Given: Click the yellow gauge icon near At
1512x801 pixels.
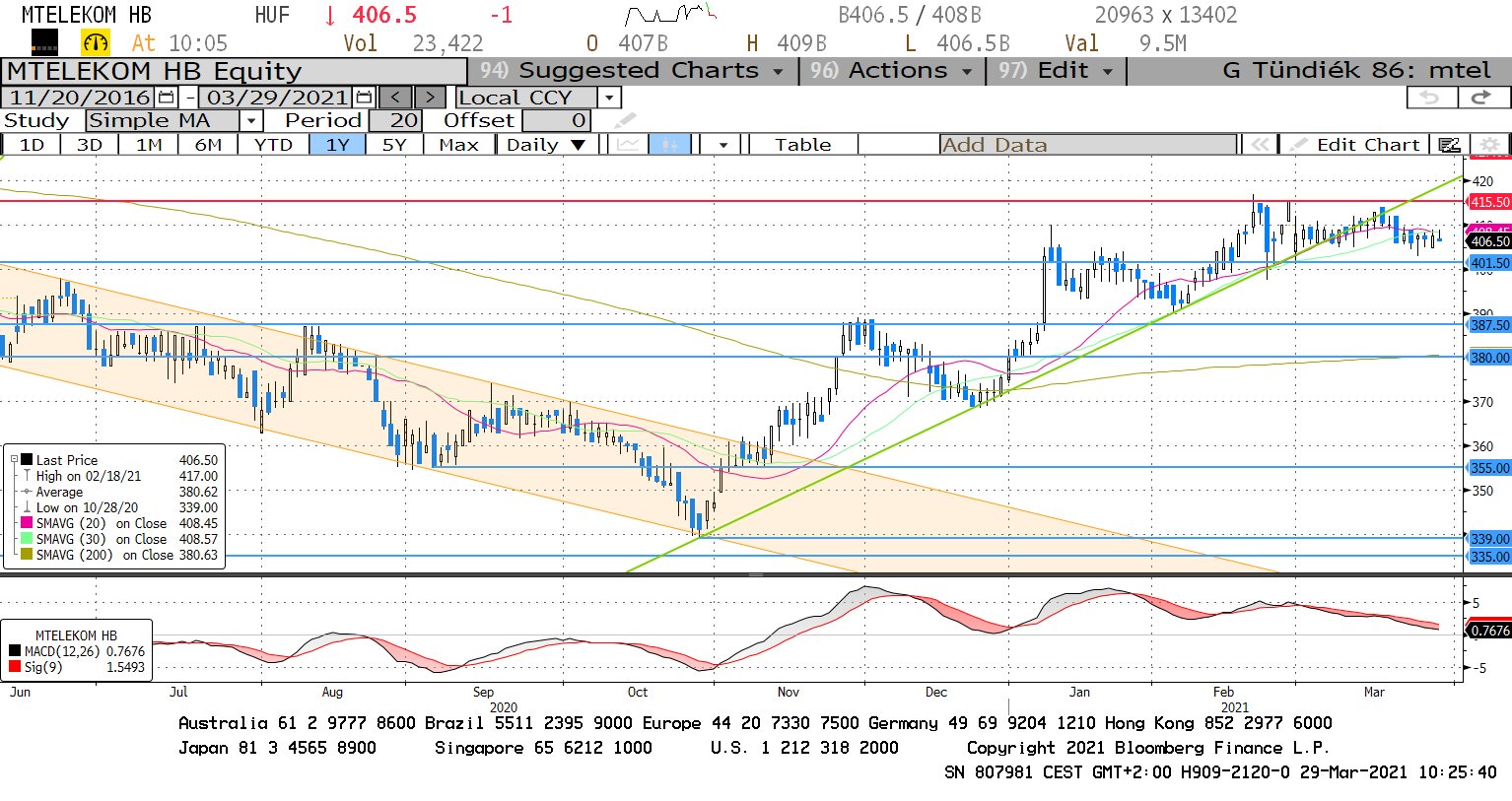Looking at the screenshot, I should pos(96,42).
